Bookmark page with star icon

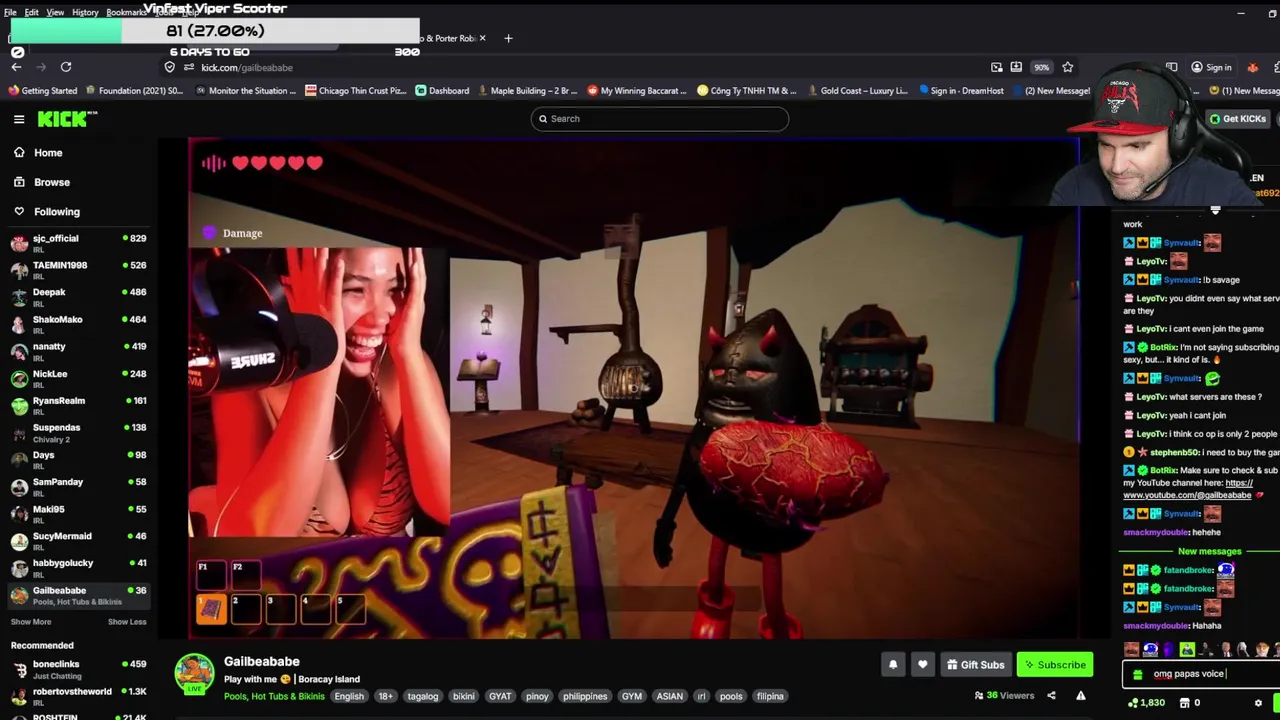(1068, 67)
